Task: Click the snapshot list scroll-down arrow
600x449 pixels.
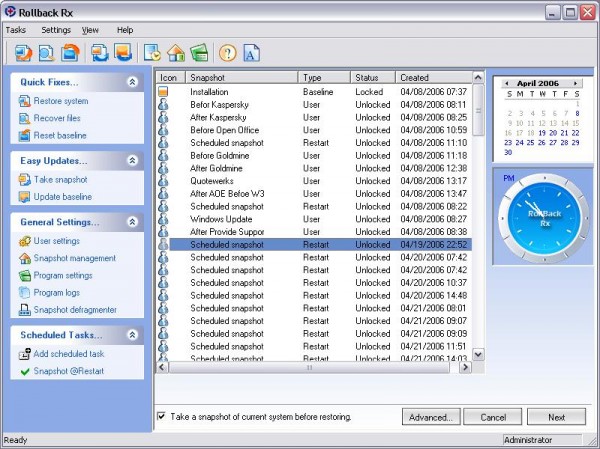Action: tap(478, 354)
